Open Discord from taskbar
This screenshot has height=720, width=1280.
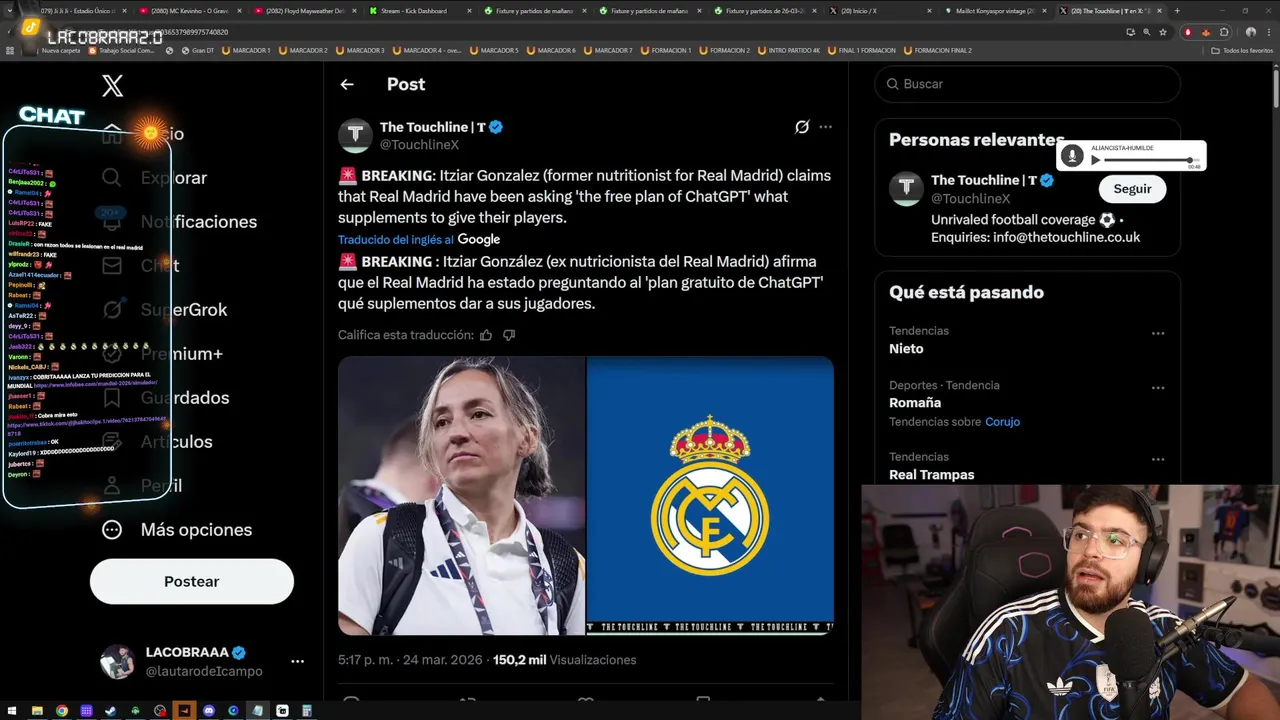point(209,711)
